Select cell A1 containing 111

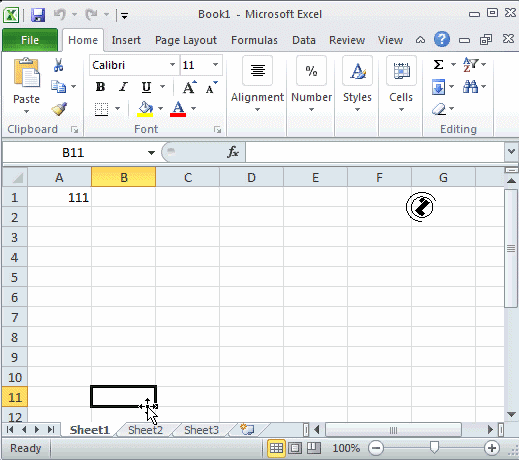tap(59, 197)
